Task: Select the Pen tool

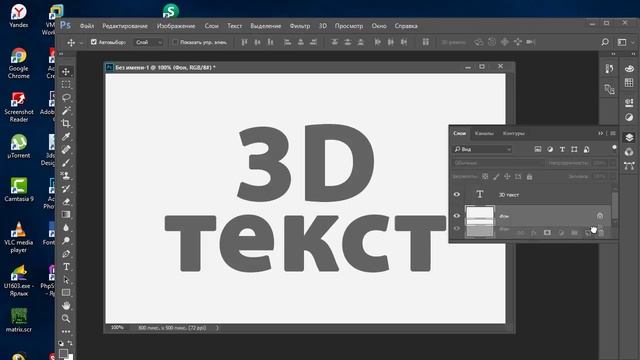Action: [x=66, y=254]
